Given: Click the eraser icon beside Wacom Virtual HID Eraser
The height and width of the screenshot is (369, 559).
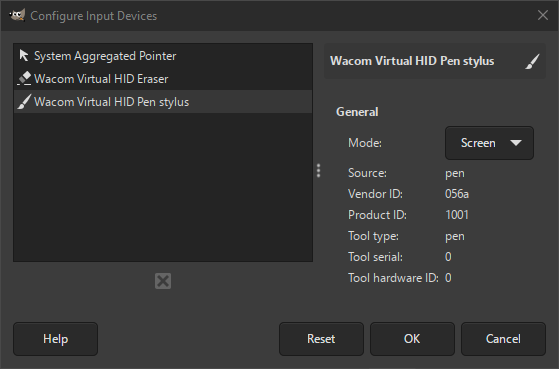Looking at the screenshot, I should point(24,78).
